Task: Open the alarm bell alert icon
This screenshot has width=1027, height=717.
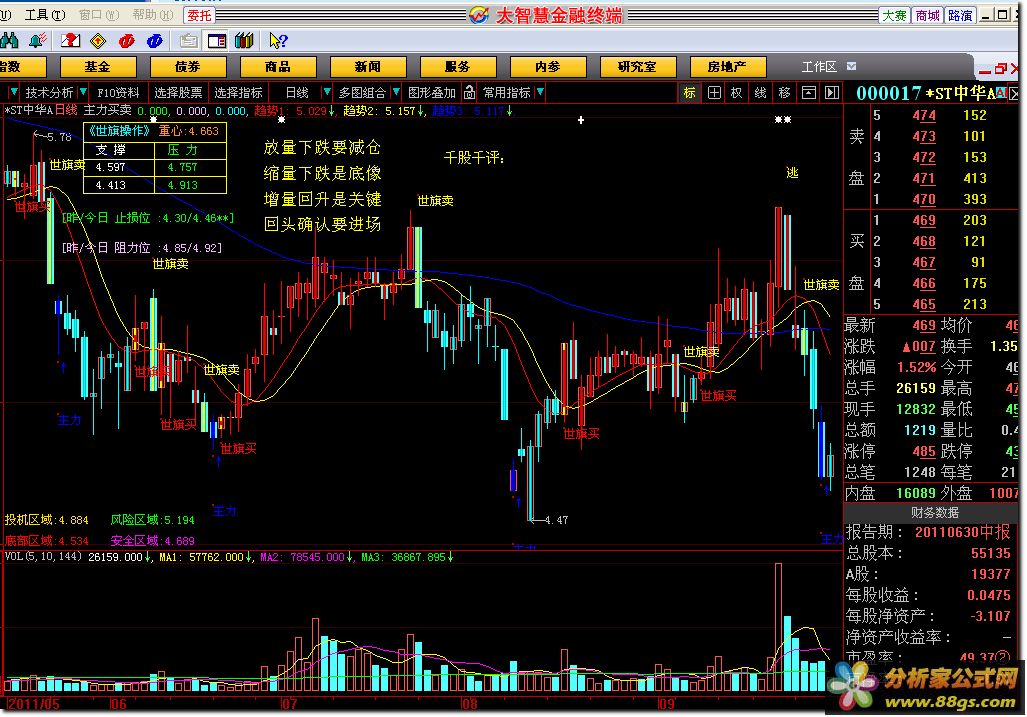Action: pos(37,41)
